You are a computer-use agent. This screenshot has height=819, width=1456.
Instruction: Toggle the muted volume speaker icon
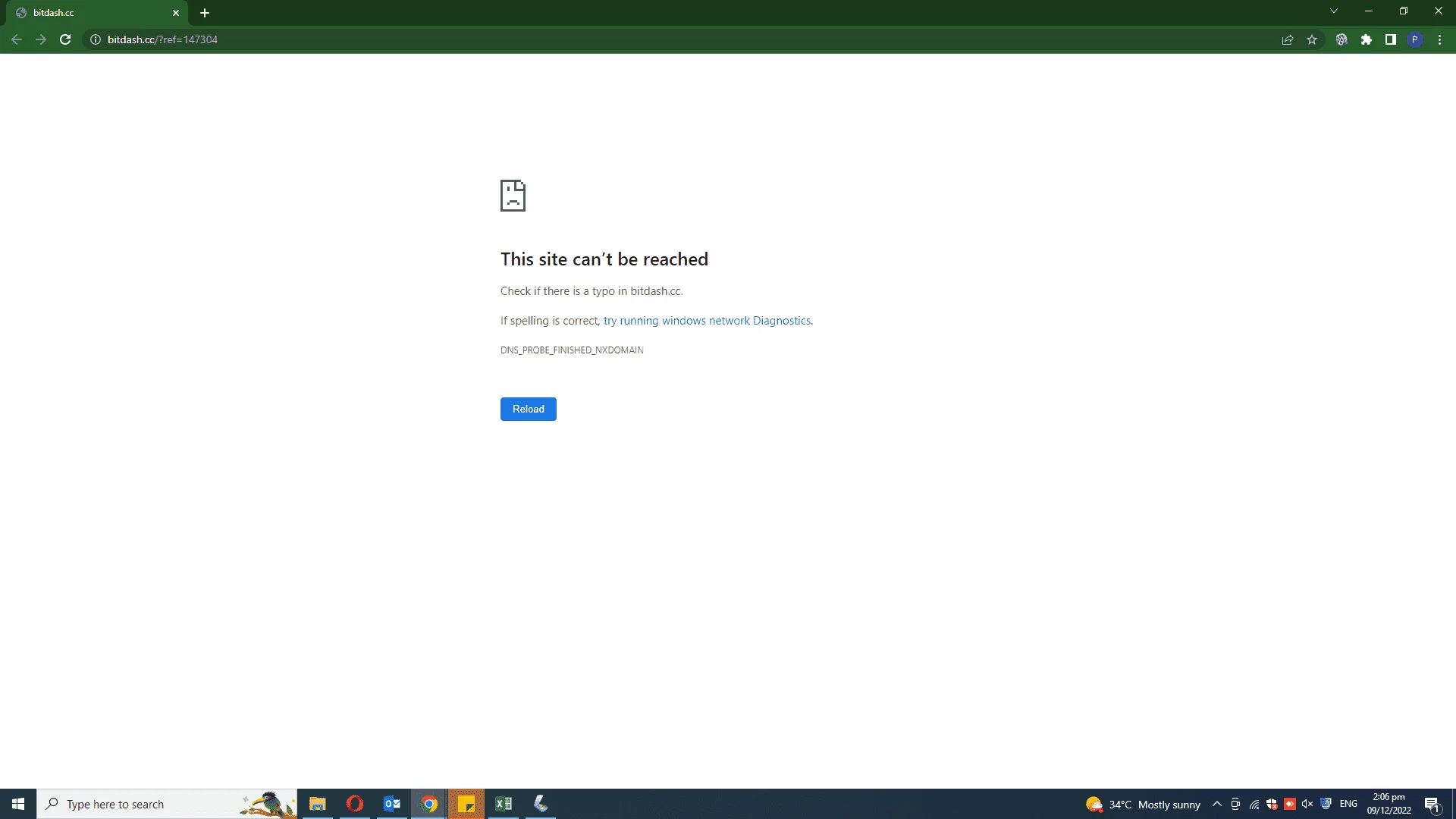[1307, 804]
